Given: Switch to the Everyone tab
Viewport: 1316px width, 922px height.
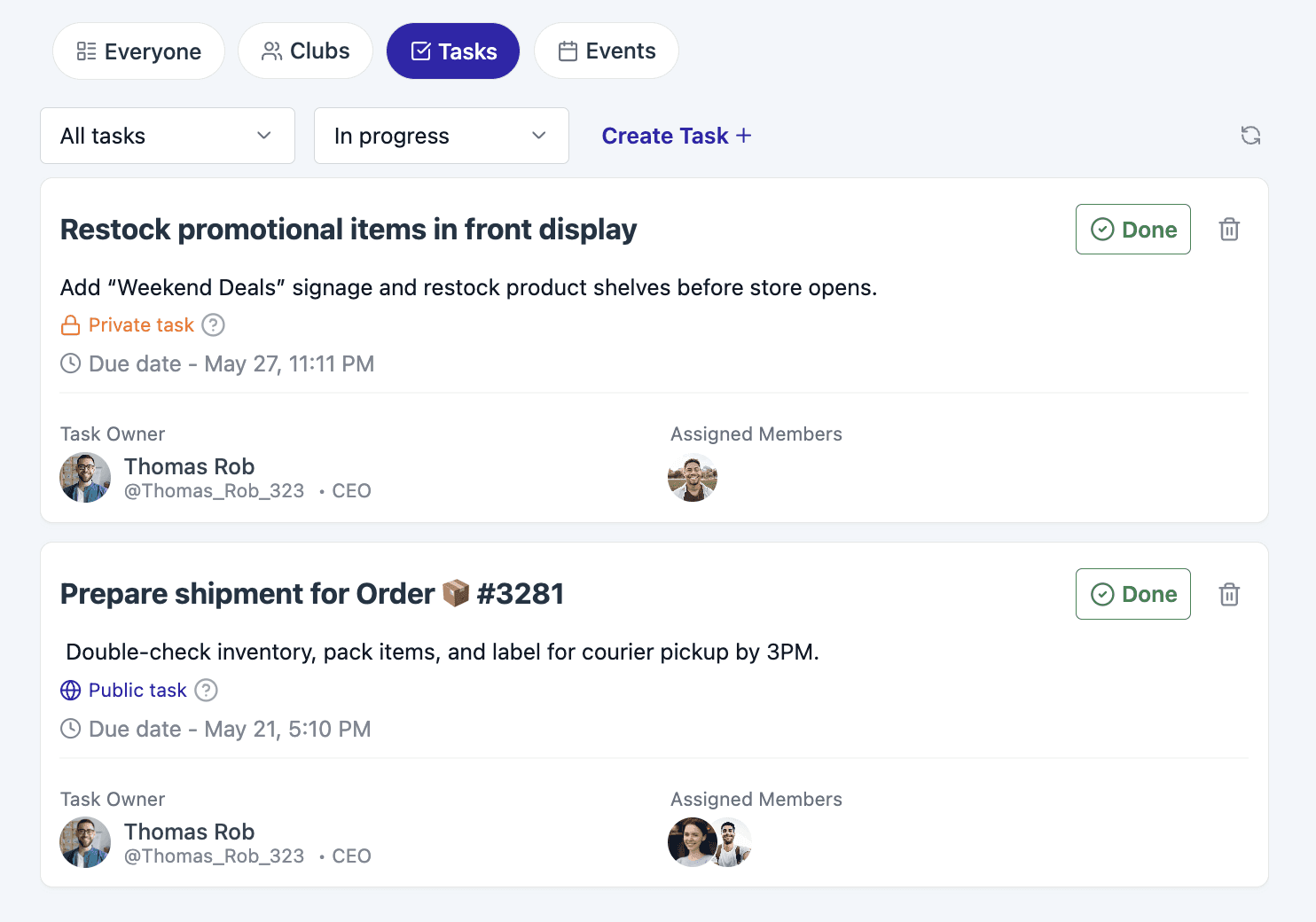Looking at the screenshot, I should coord(138,51).
